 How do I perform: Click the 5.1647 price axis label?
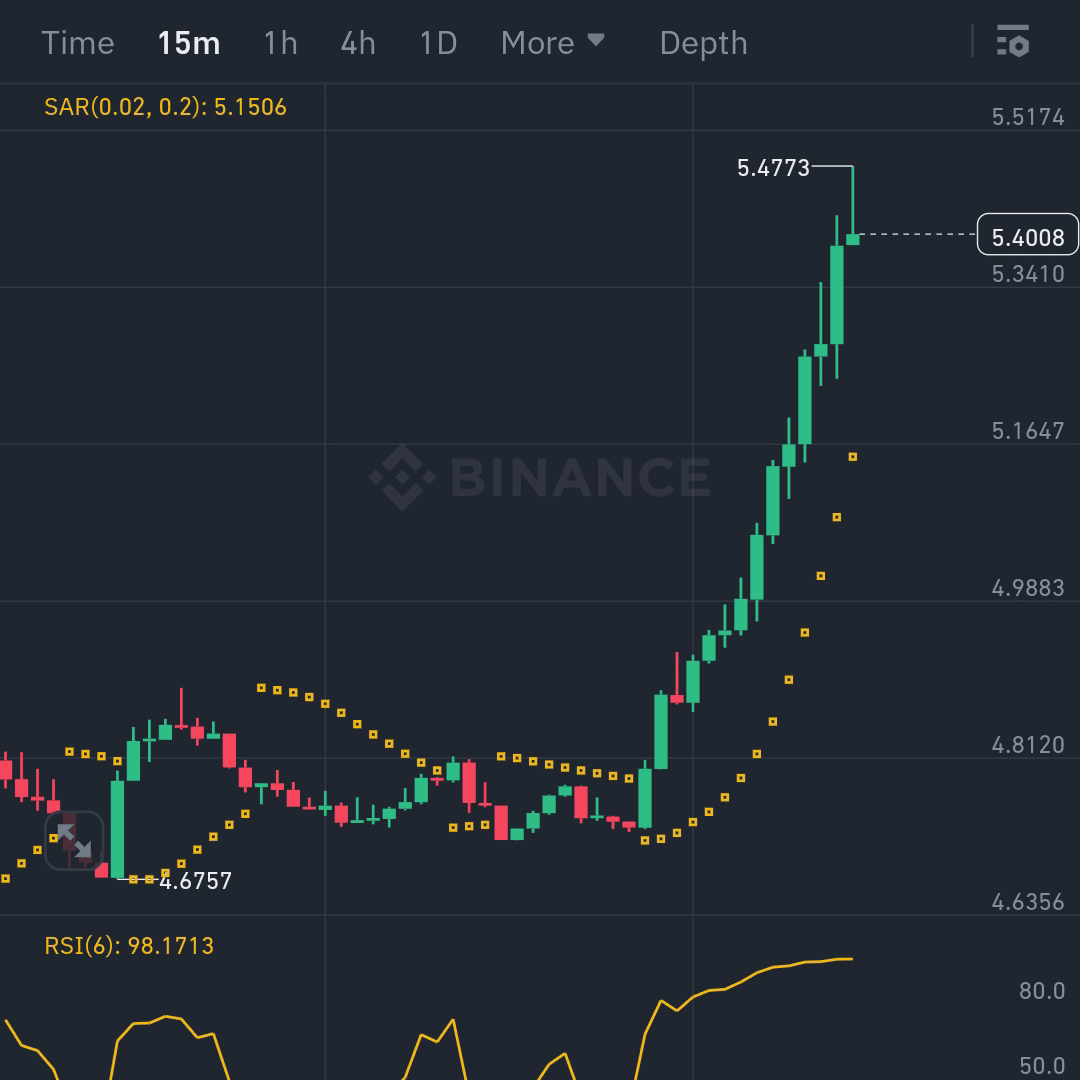click(1028, 431)
